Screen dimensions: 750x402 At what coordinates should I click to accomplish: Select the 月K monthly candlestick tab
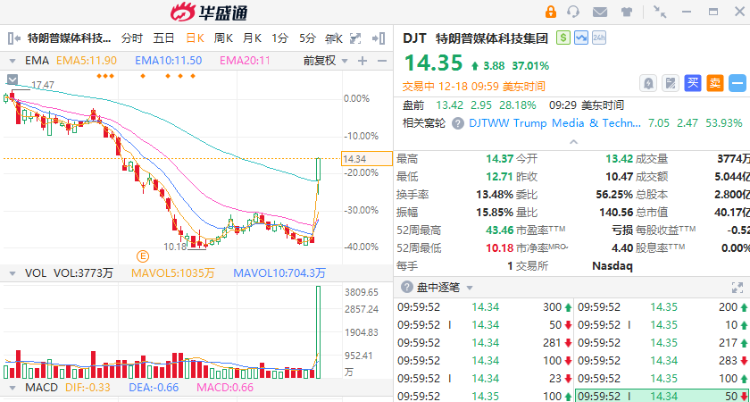point(252,38)
